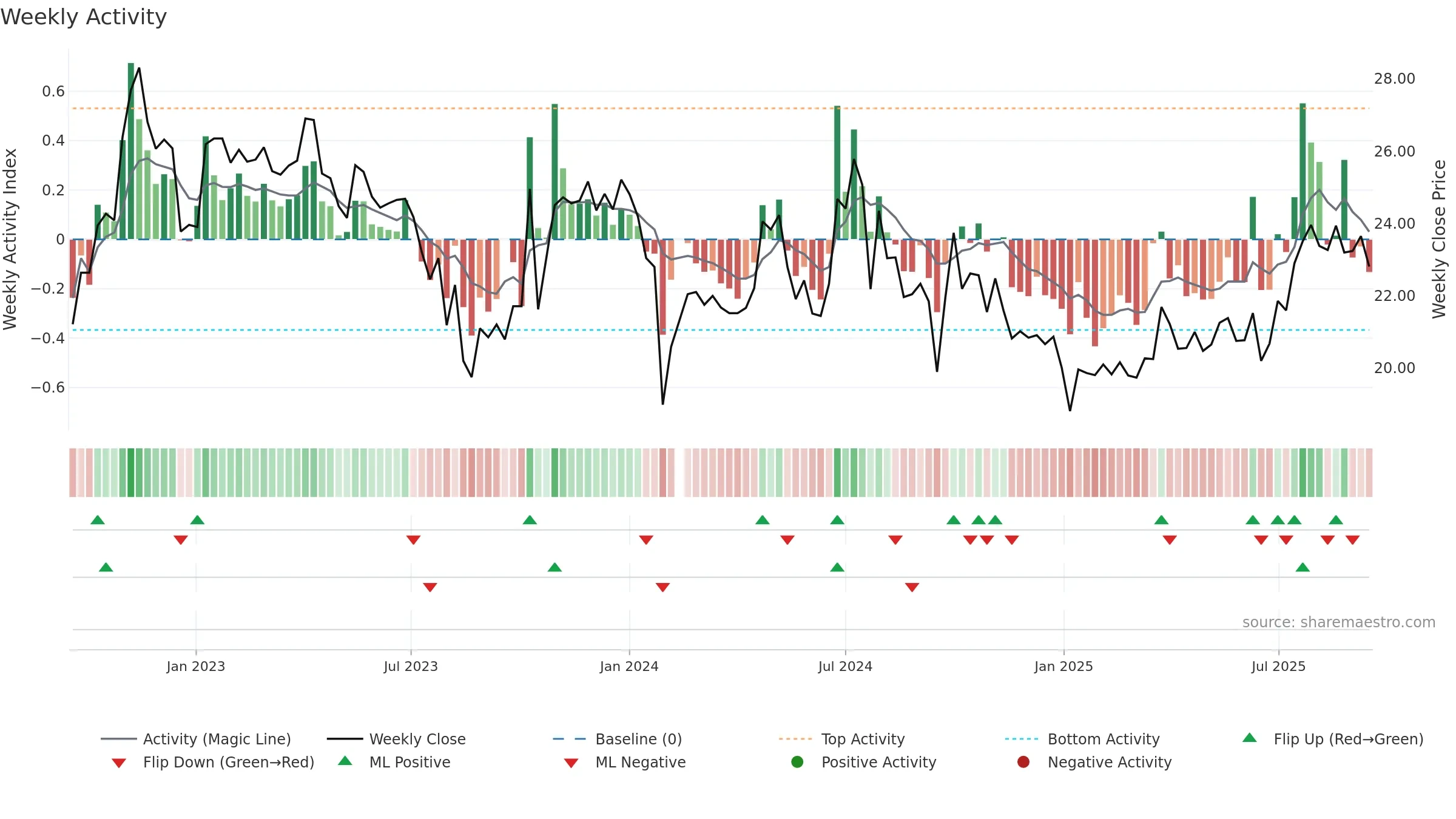Image resolution: width=1456 pixels, height=819 pixels.
Task: Click the 0.6 activity index tick label
Action: pos(53,92)
